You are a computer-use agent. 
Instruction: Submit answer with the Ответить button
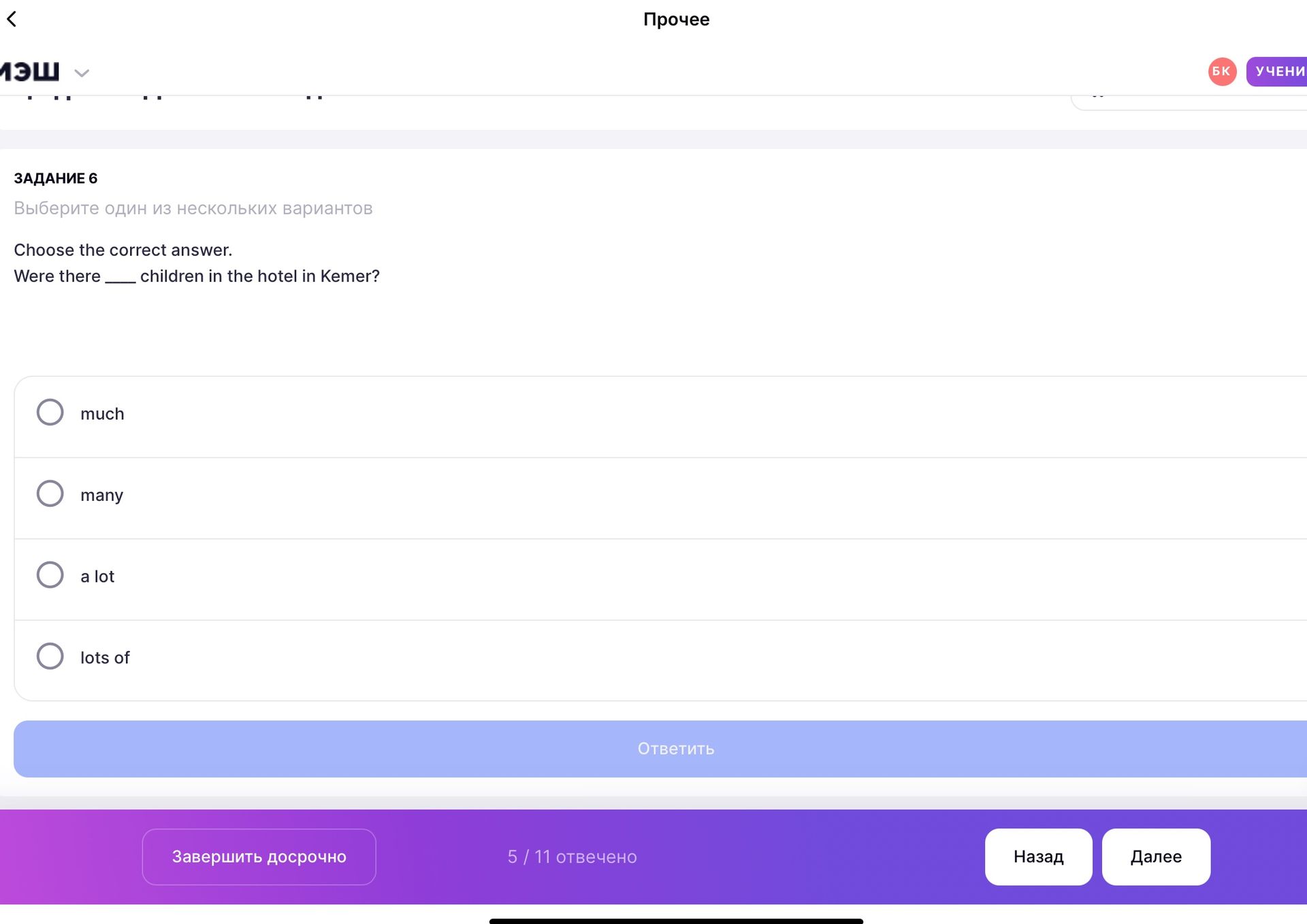tap(660, 749)
